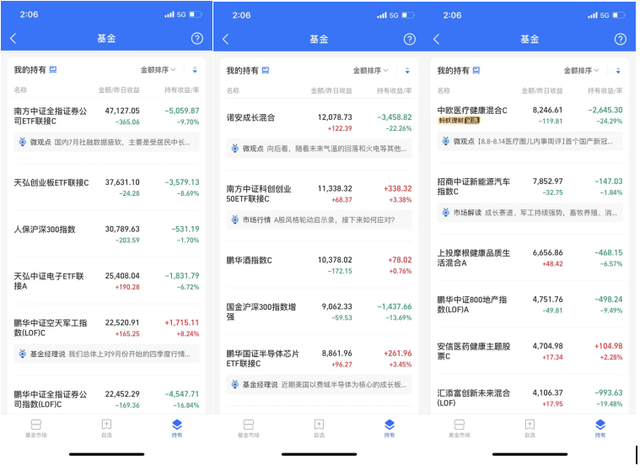The width and height of the screenshot is (640, 471).
Task: Open 微观点 医疗圈儿内事周评 banner
Action: tap(530, 141)
